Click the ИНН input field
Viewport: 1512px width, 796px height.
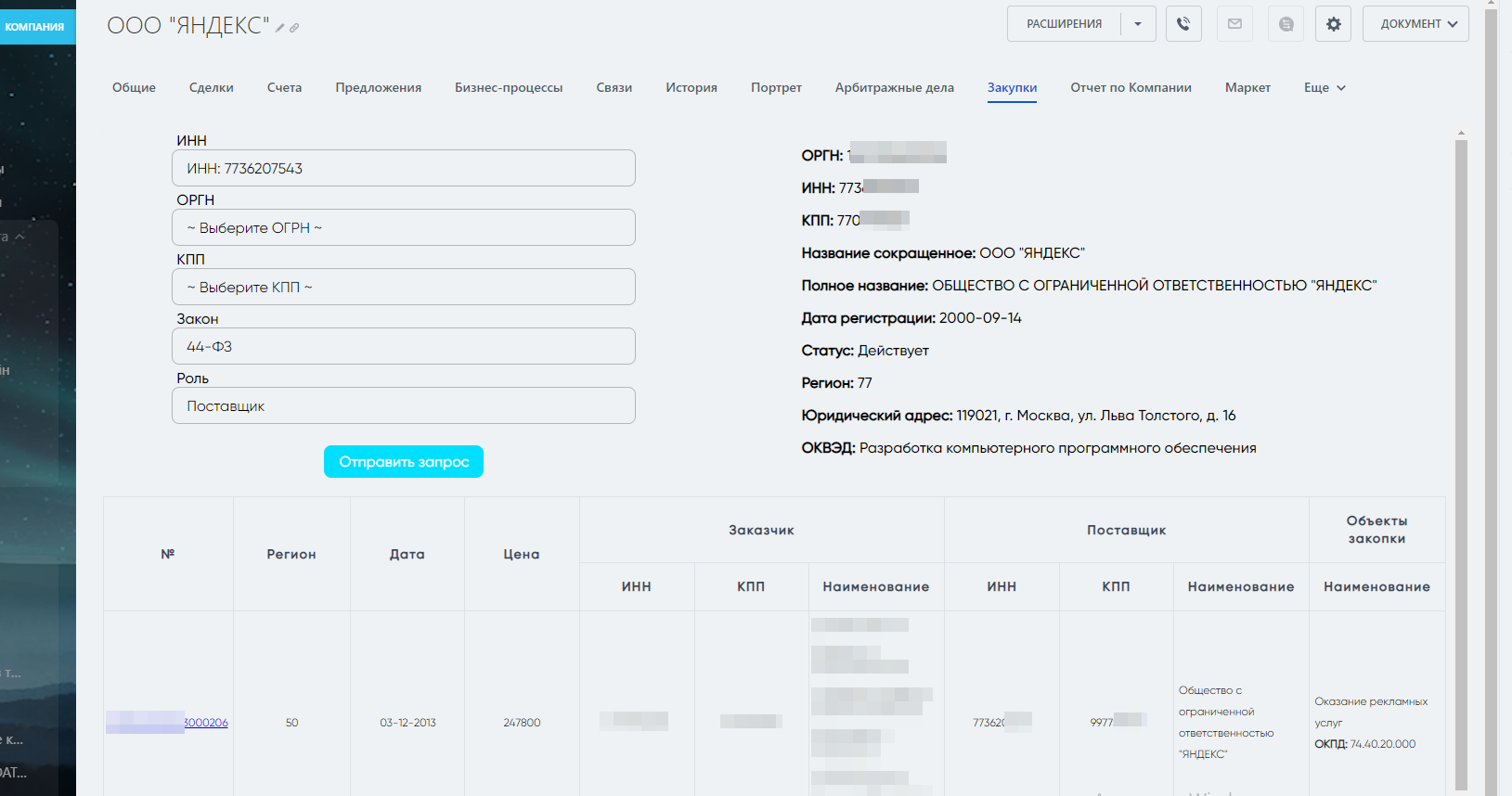pos(403,168)
